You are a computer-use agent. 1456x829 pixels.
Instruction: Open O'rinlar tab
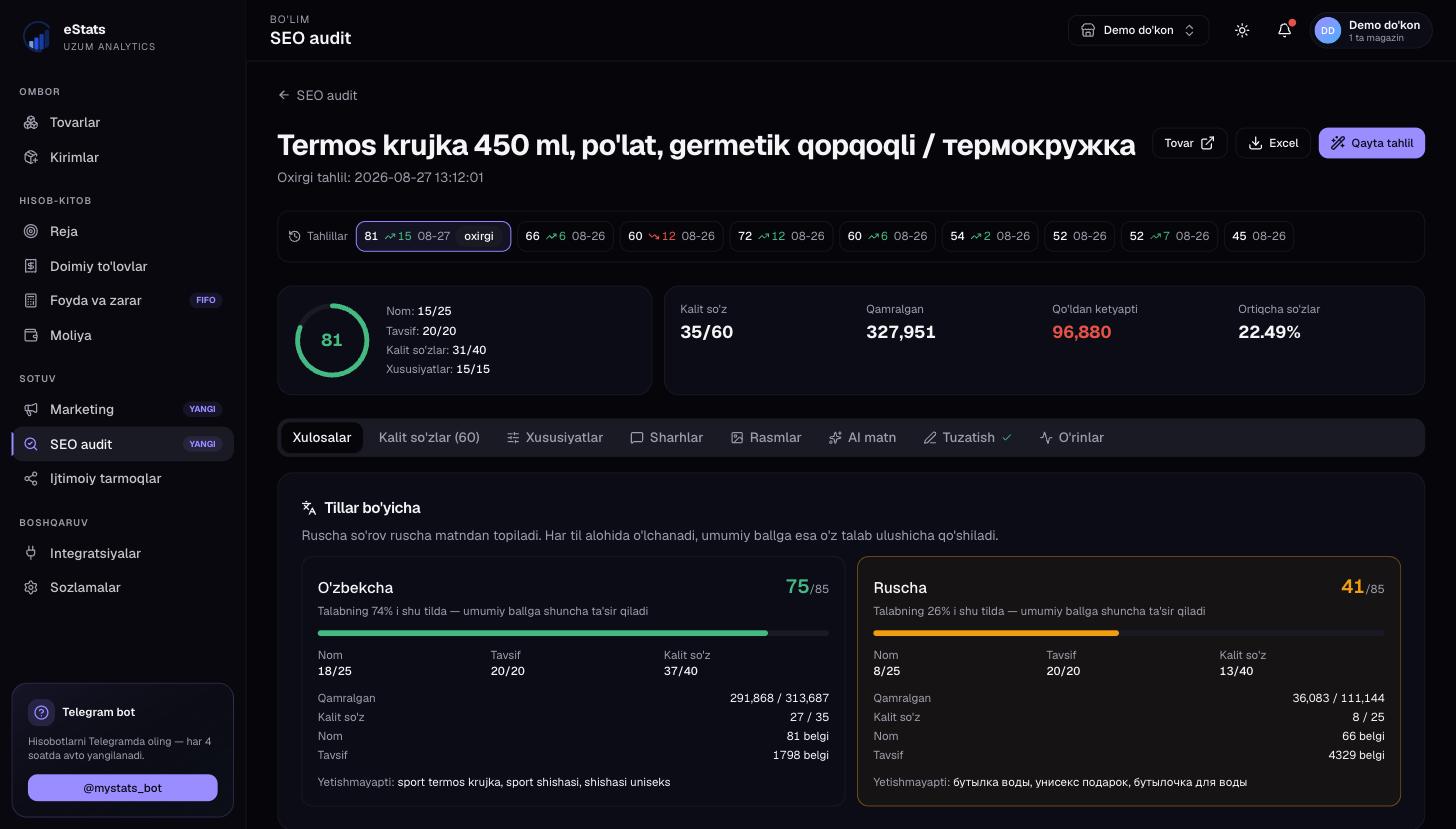pyautogui.click(x=1071, y=437)
